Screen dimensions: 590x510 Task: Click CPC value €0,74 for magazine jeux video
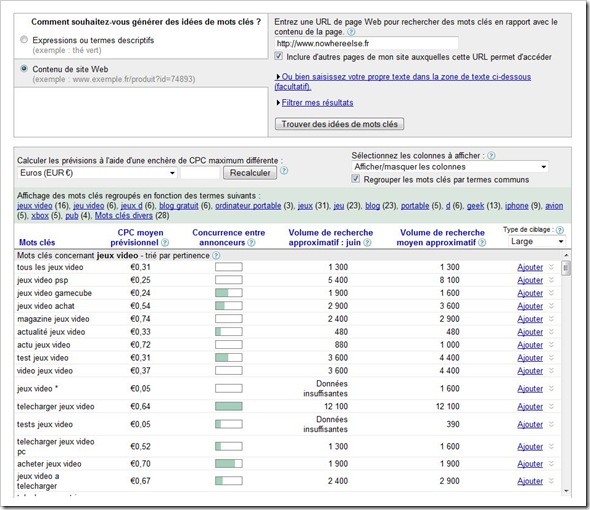click(x=140, y=319)
